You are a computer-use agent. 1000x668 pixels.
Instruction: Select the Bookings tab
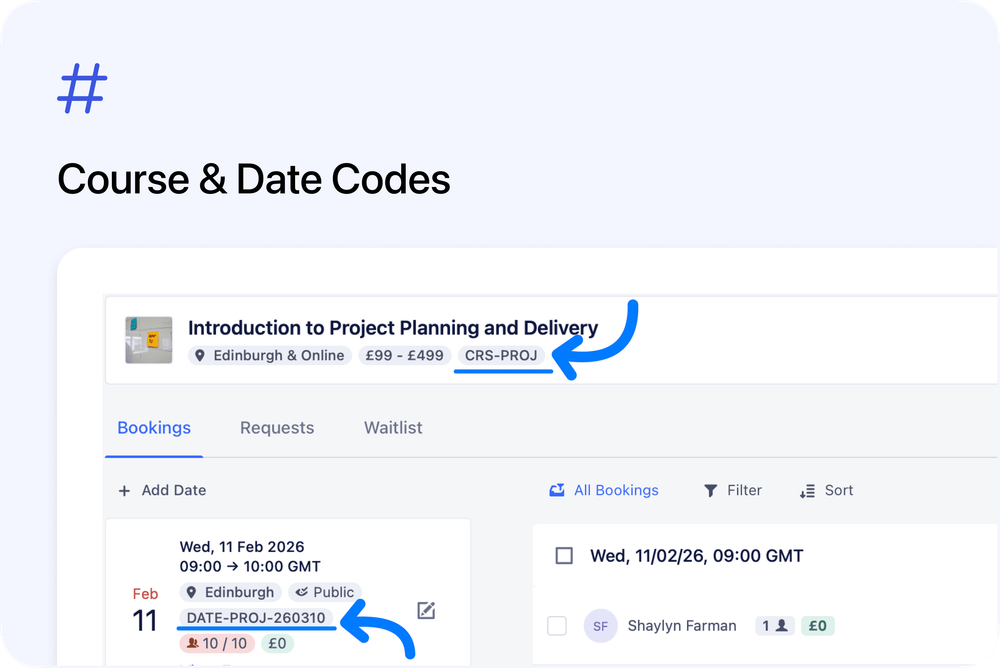154,427
